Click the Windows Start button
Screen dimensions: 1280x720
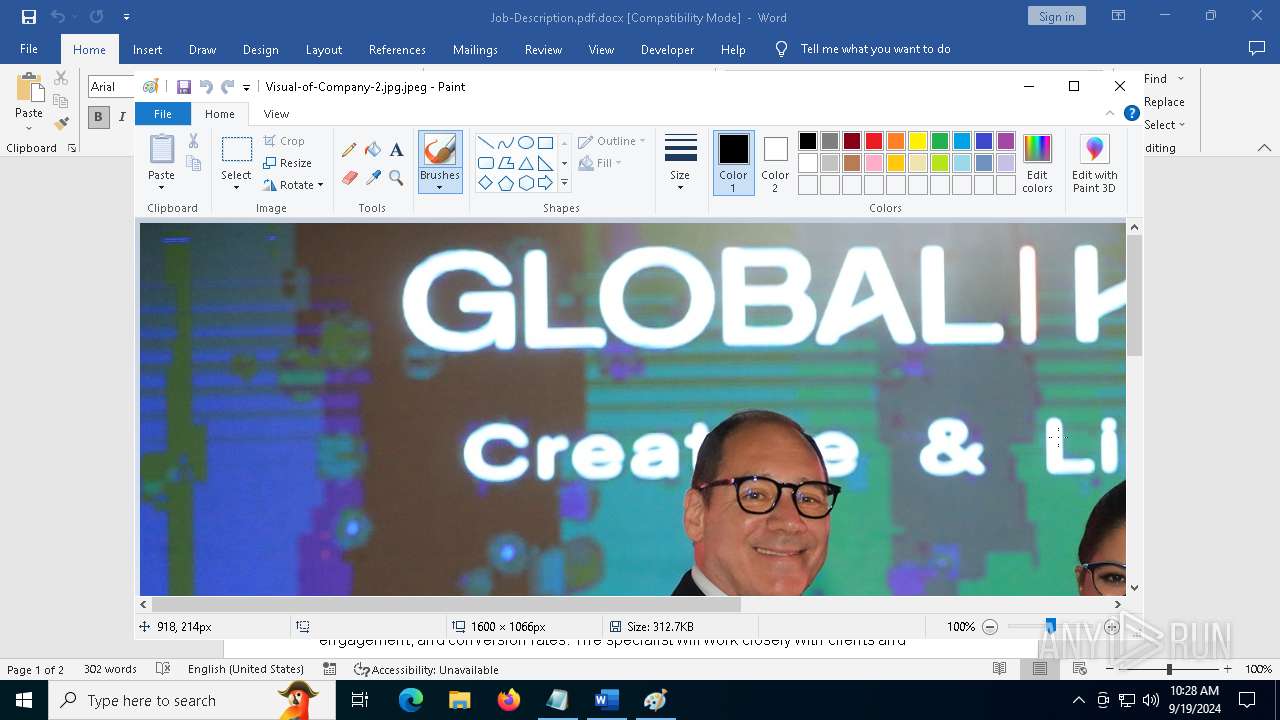[24, 700]
